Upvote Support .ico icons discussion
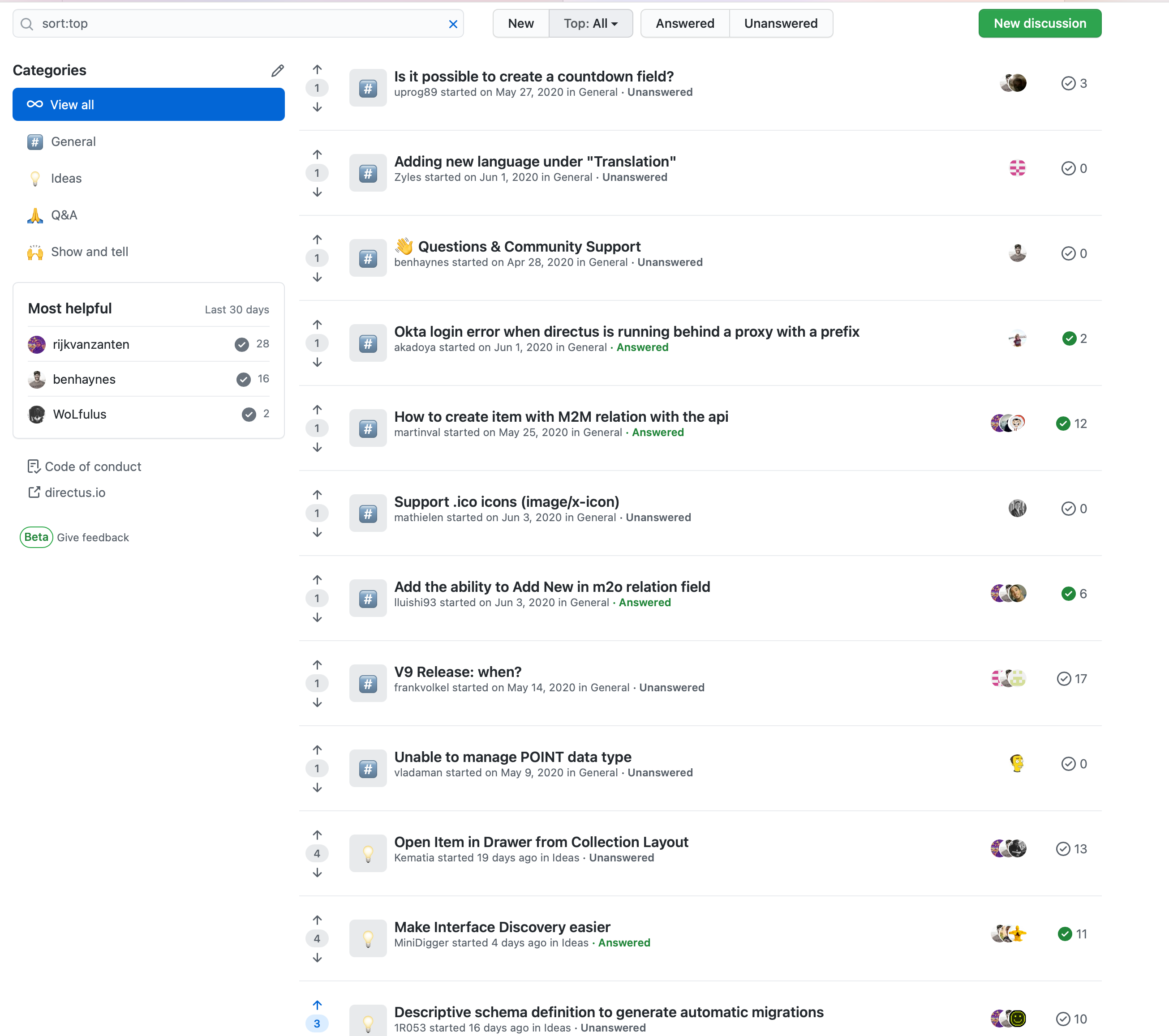Screen dimensions: 1169x1036 pos(318,495)
